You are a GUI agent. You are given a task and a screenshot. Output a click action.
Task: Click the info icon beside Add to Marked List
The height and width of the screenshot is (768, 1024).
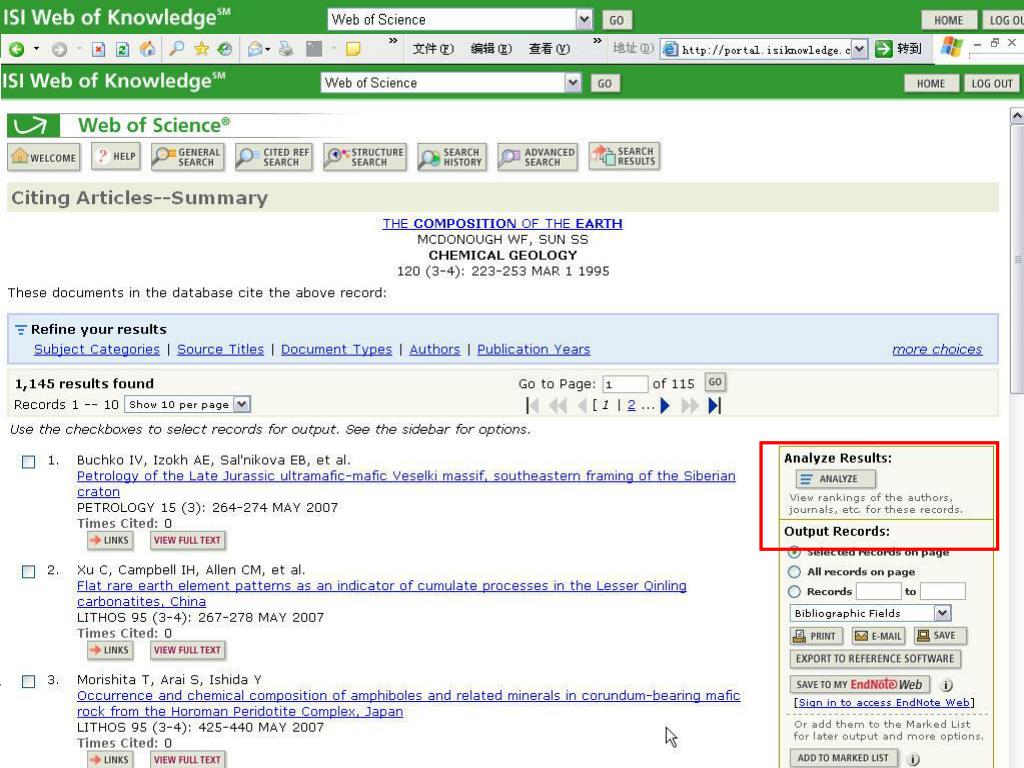(x=913, y=759)
